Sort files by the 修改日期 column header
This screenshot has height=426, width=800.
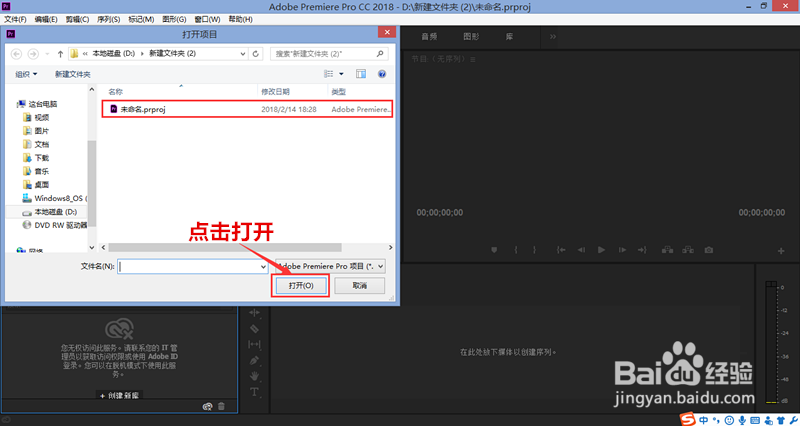point(276,92)
